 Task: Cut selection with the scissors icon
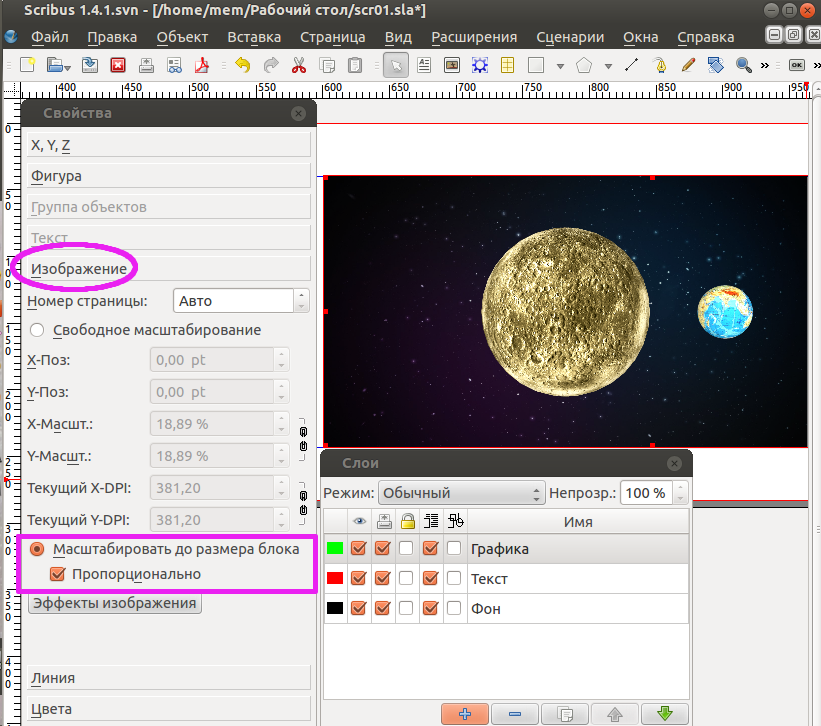299,65
